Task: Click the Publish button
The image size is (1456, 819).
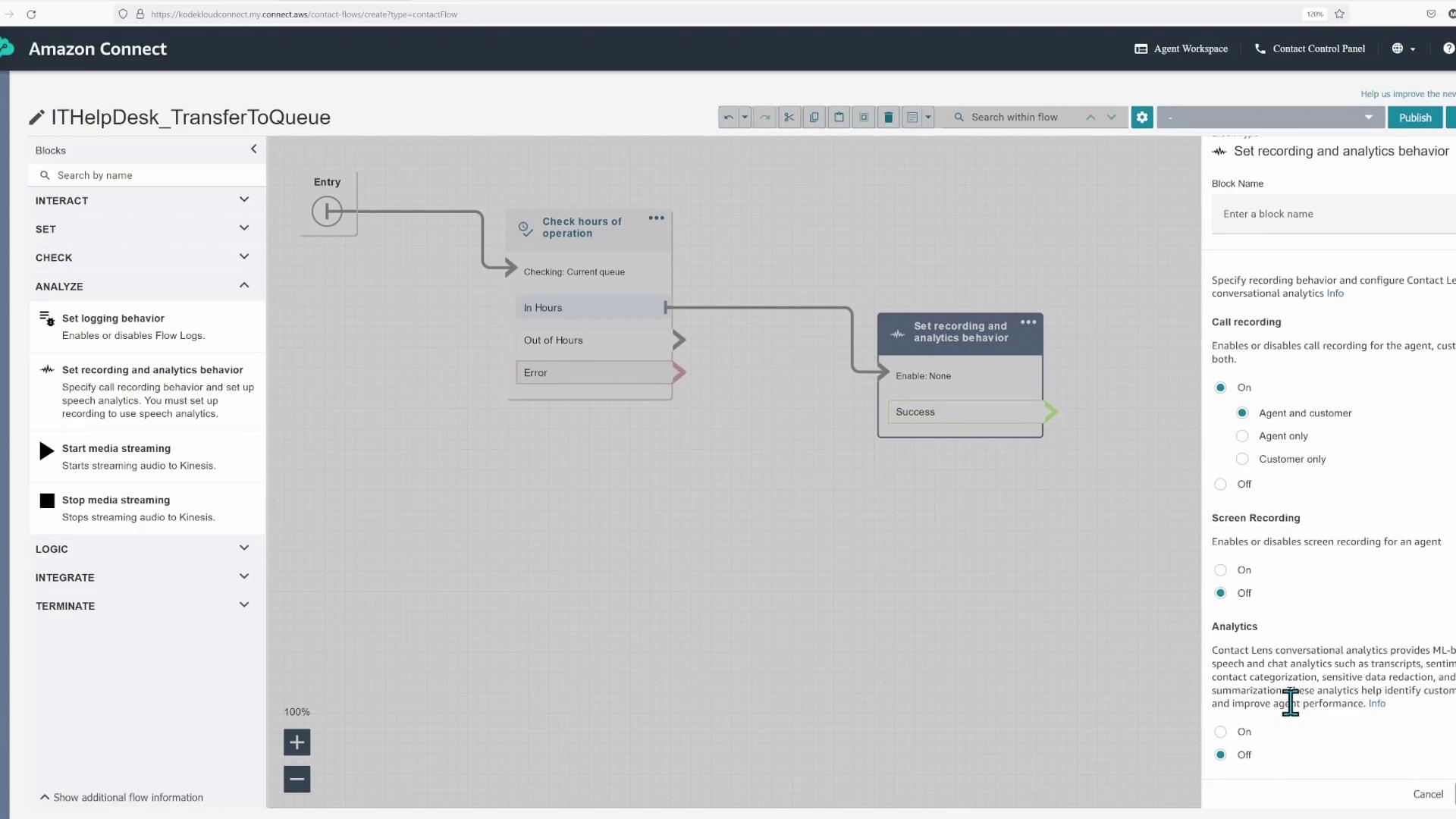Action: 1414,118
